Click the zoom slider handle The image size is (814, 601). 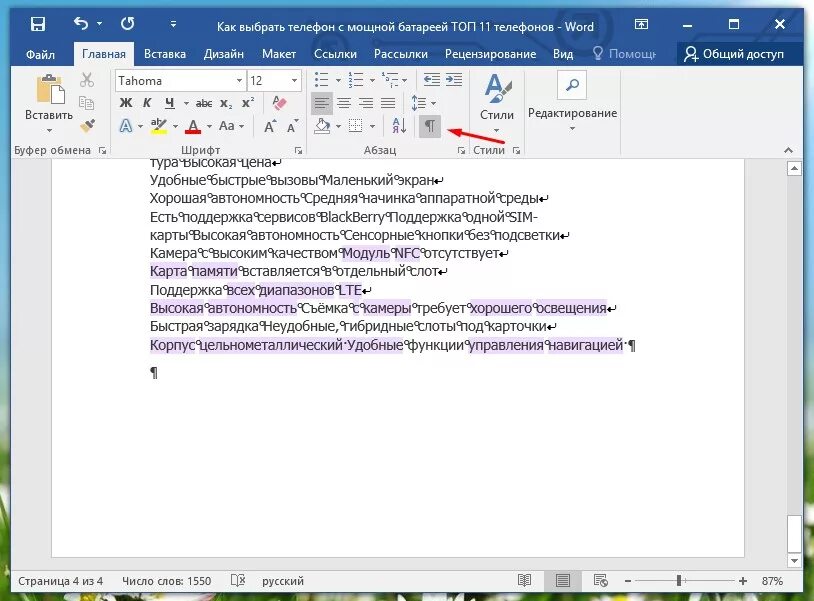pos(679,581)
